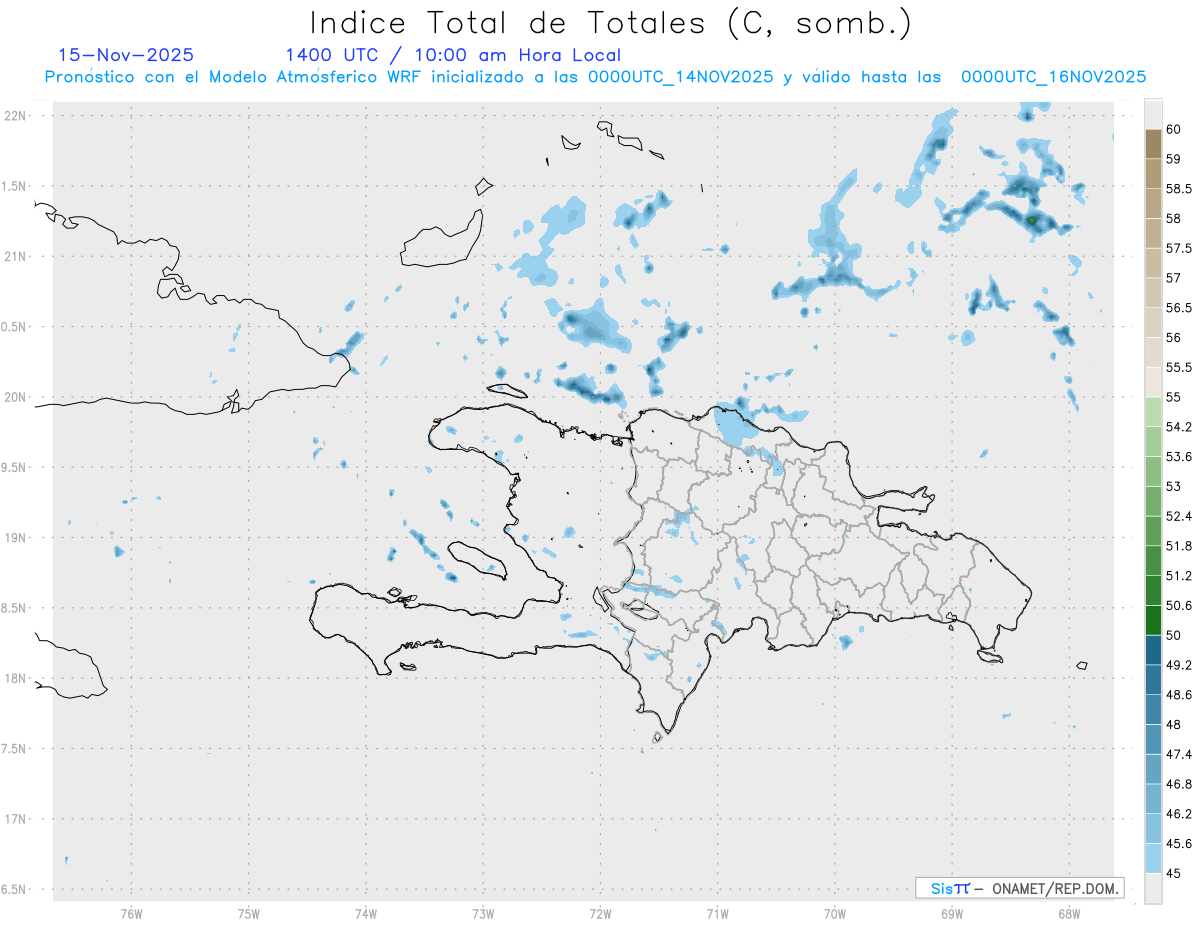Image resolution: width=1200 pixels, height=927 pixels.
Task: Click the 22N latitude label
Action: [x=14, y=116]
